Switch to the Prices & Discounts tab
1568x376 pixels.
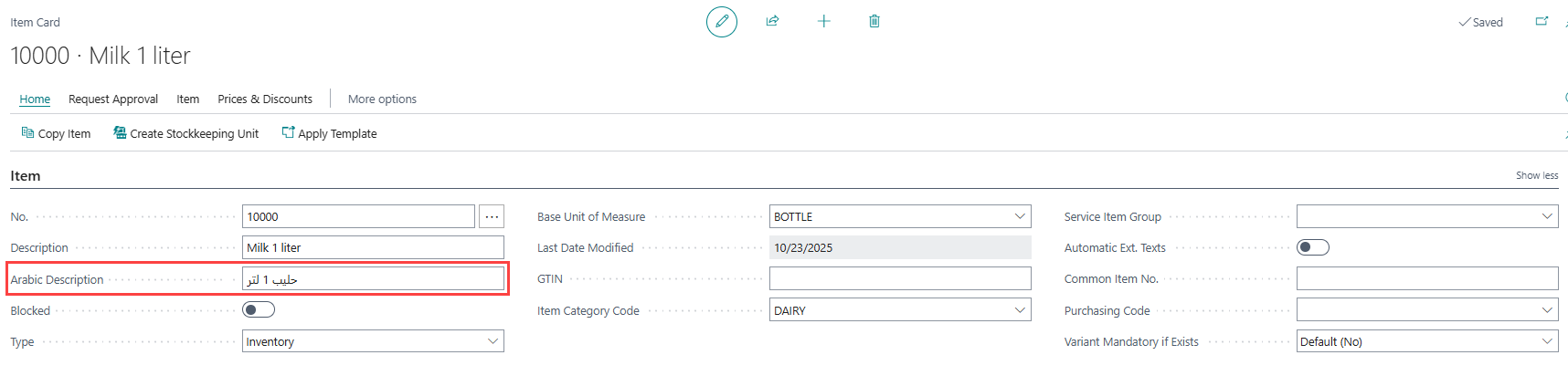tap(265, 99)
